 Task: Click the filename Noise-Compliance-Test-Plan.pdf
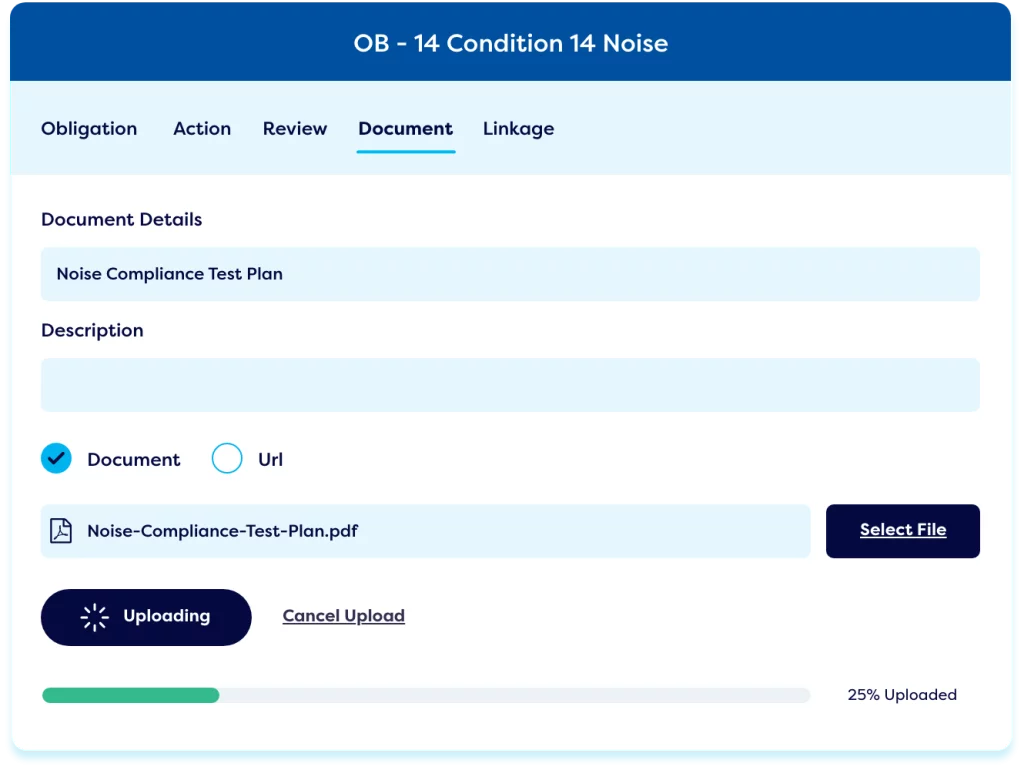pos(221,531)
